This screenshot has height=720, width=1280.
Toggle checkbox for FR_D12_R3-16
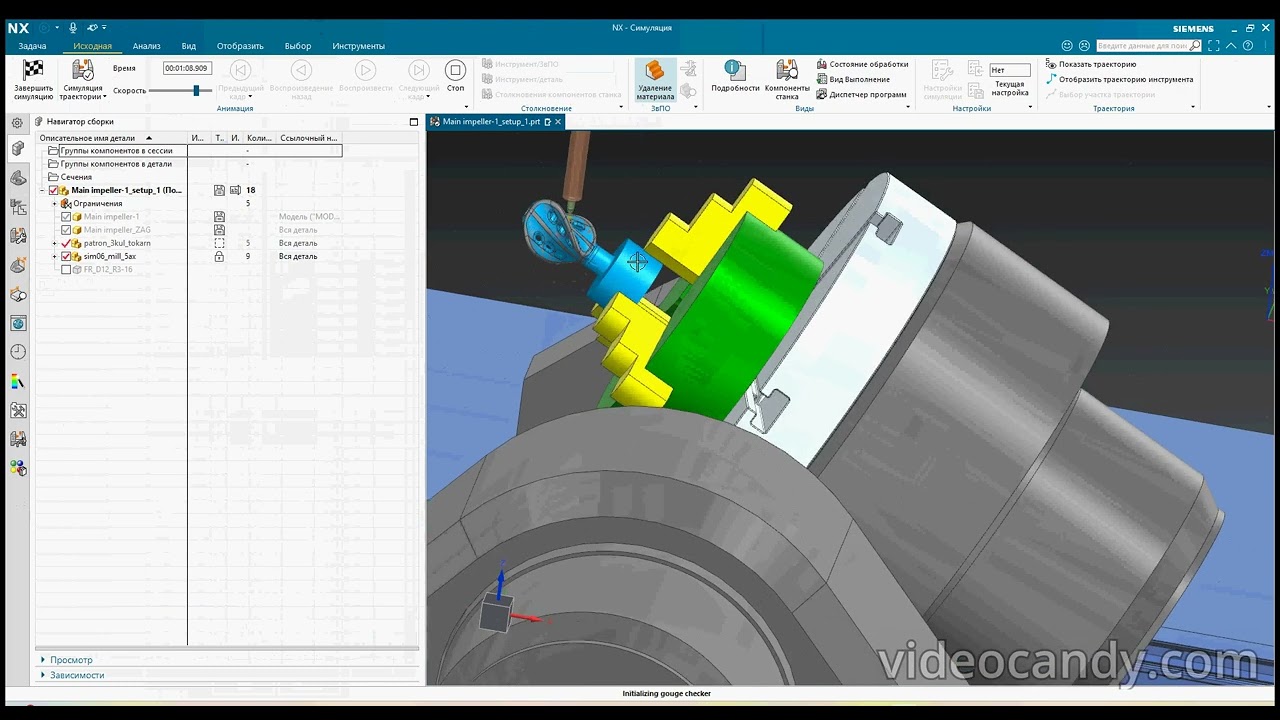tap(66, 269)
